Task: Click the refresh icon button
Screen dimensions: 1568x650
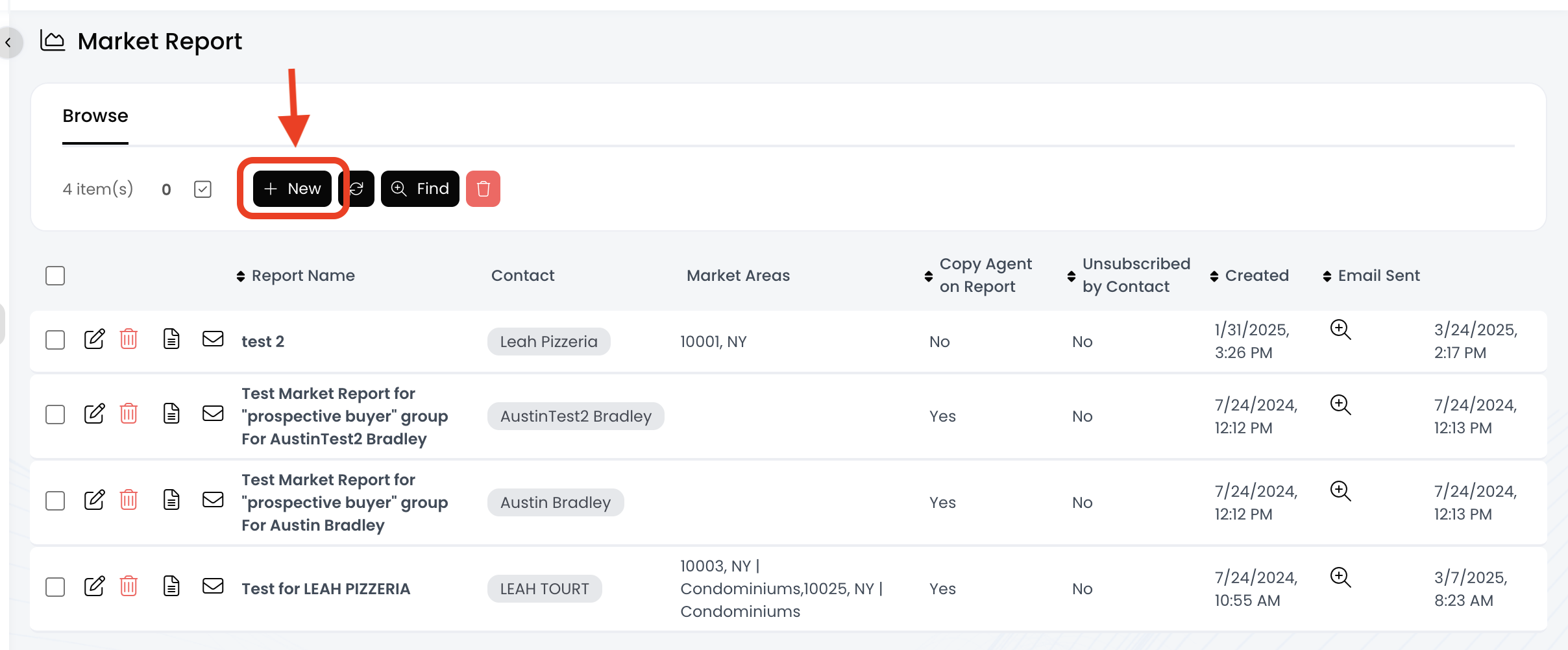Action: (x=358, y=189)
